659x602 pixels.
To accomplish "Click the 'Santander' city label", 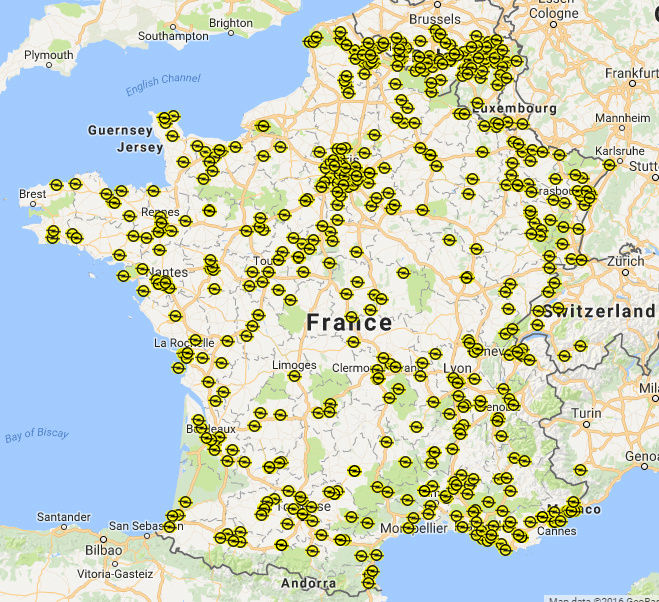I will (x=64, y=517).
